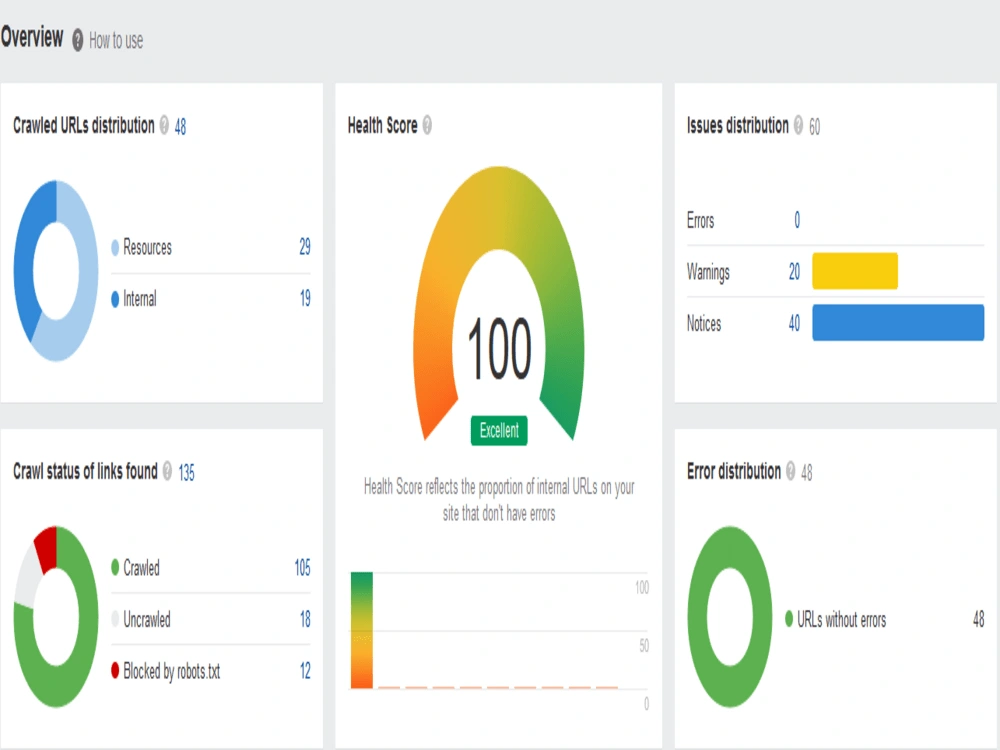The width and height of the screenshot is (1000, 750).
Task: Click help icon beside Error distribution
Action: pos(791,471)
